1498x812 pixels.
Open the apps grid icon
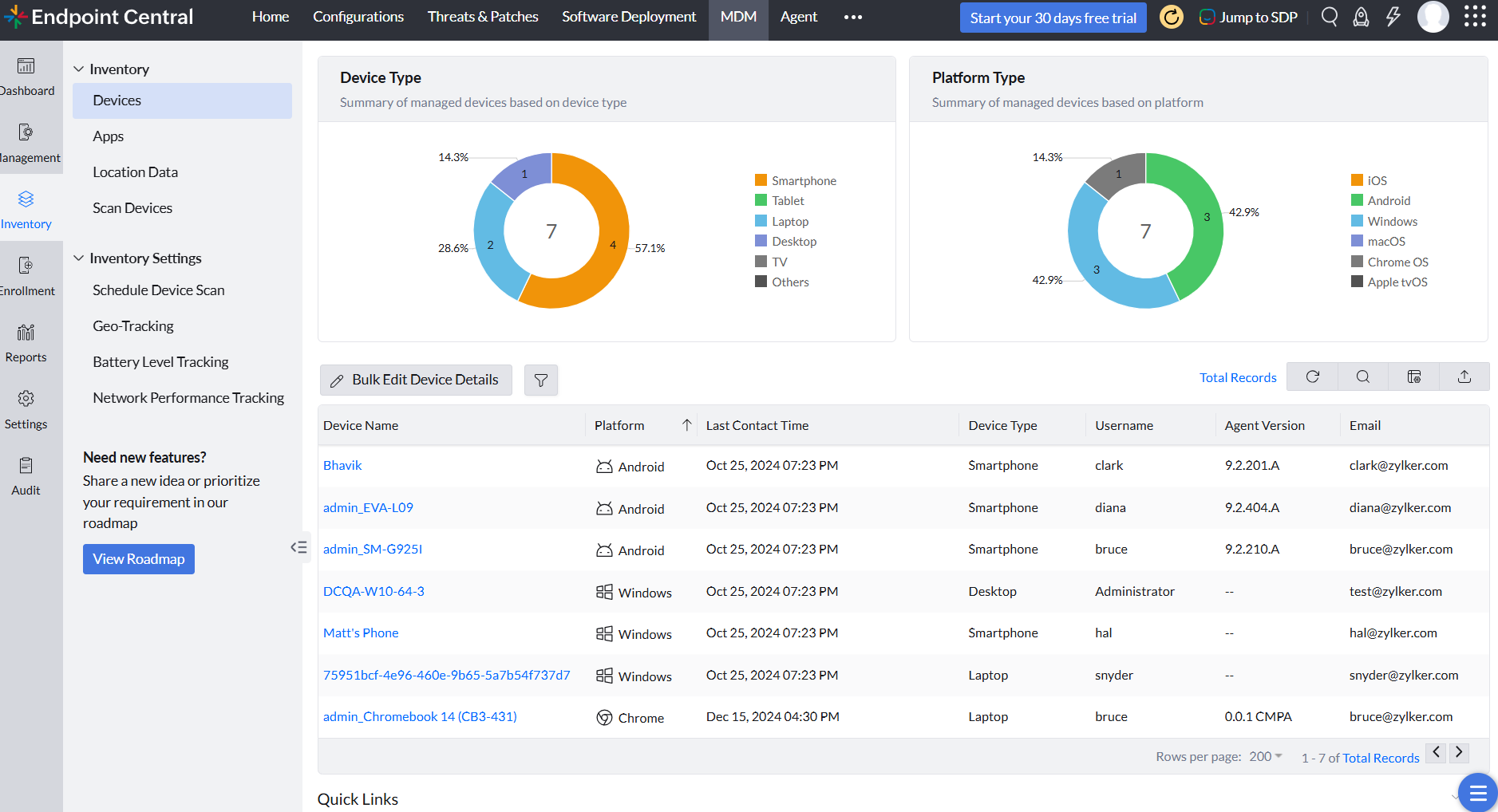click(1476, 17)
